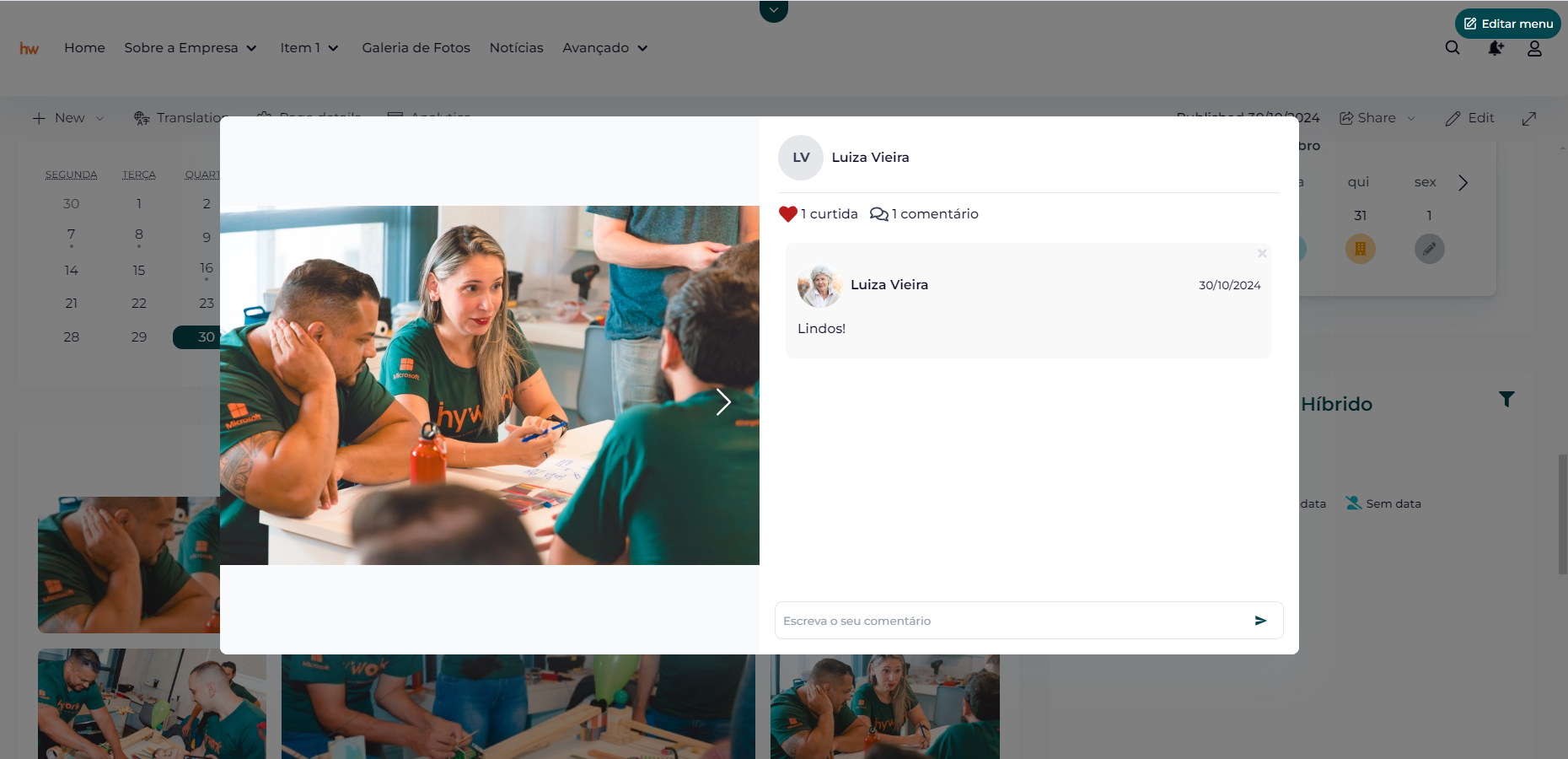1568x759 pixels.
Task: Click the Edit page button
Action: (1469, 118)
